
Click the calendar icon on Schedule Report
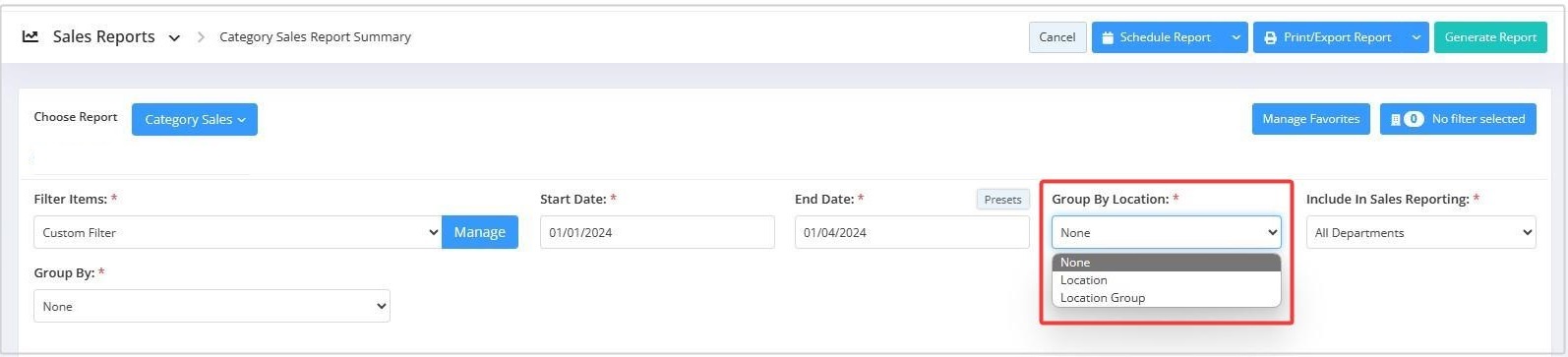tap(1108, 37)
